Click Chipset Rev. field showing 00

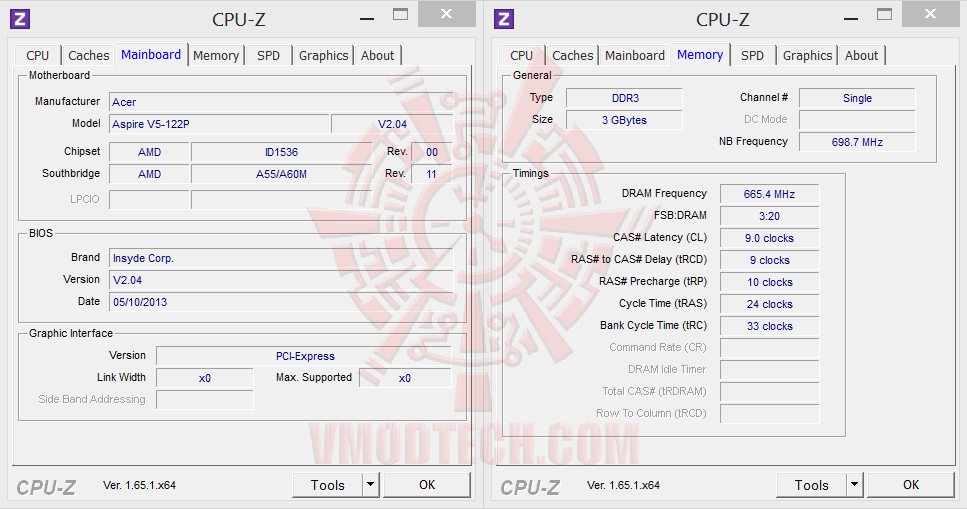(432, 152)
